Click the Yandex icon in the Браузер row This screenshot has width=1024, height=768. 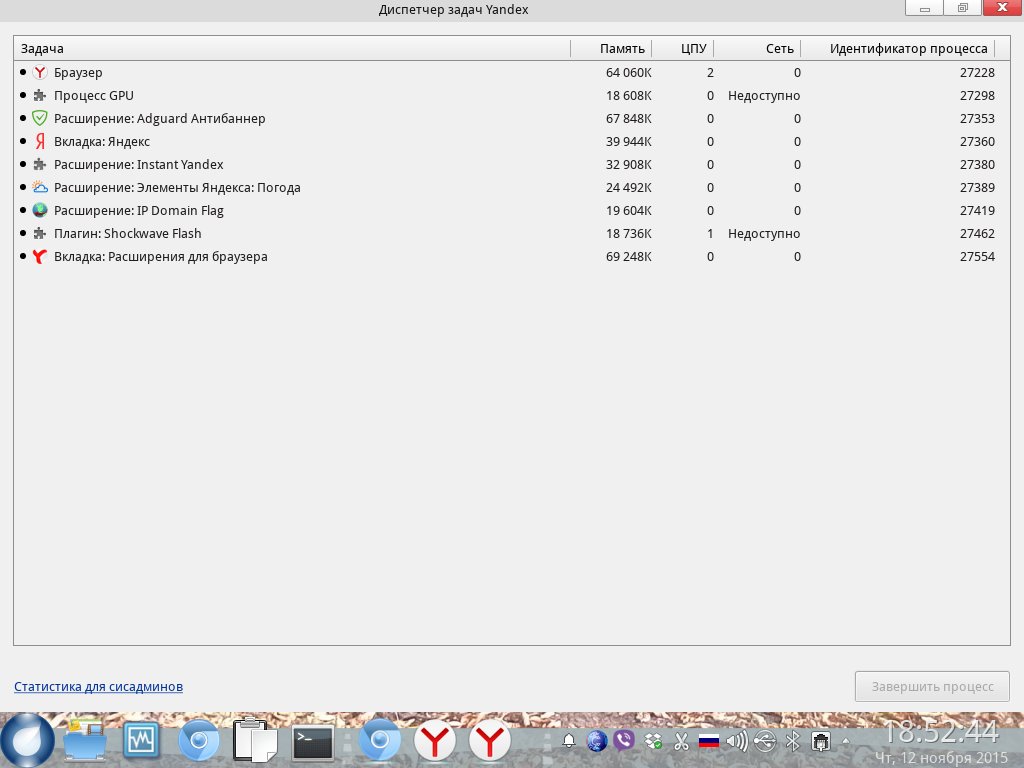[40, 72]
